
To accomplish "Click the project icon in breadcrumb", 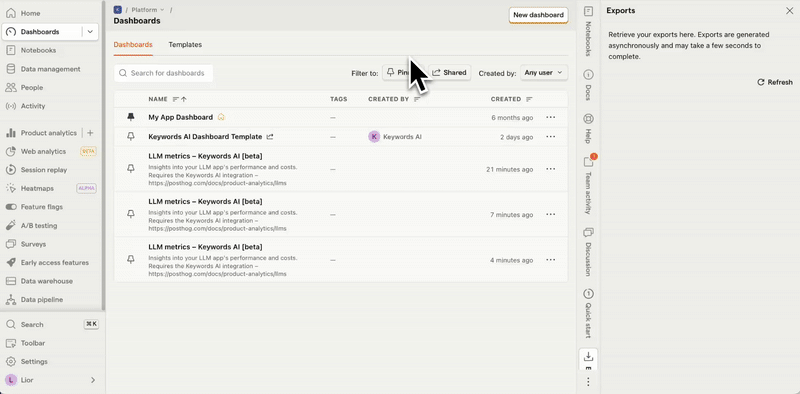I will pos(118,9).
